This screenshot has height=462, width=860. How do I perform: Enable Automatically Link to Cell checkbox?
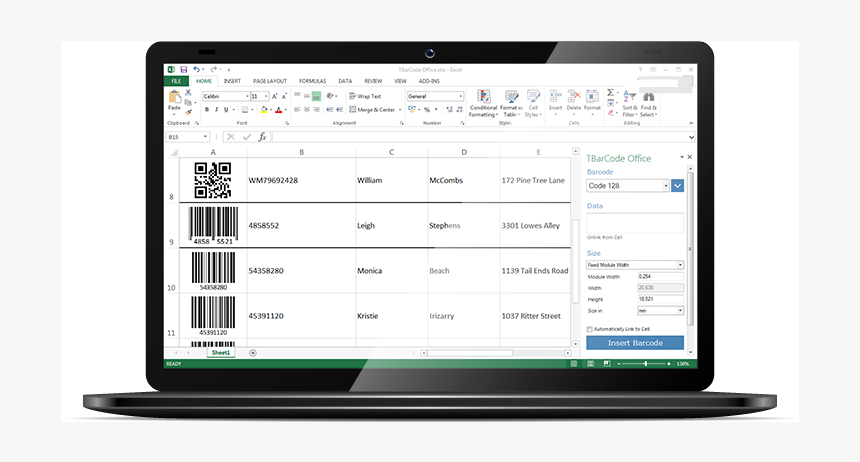[590, 329]
